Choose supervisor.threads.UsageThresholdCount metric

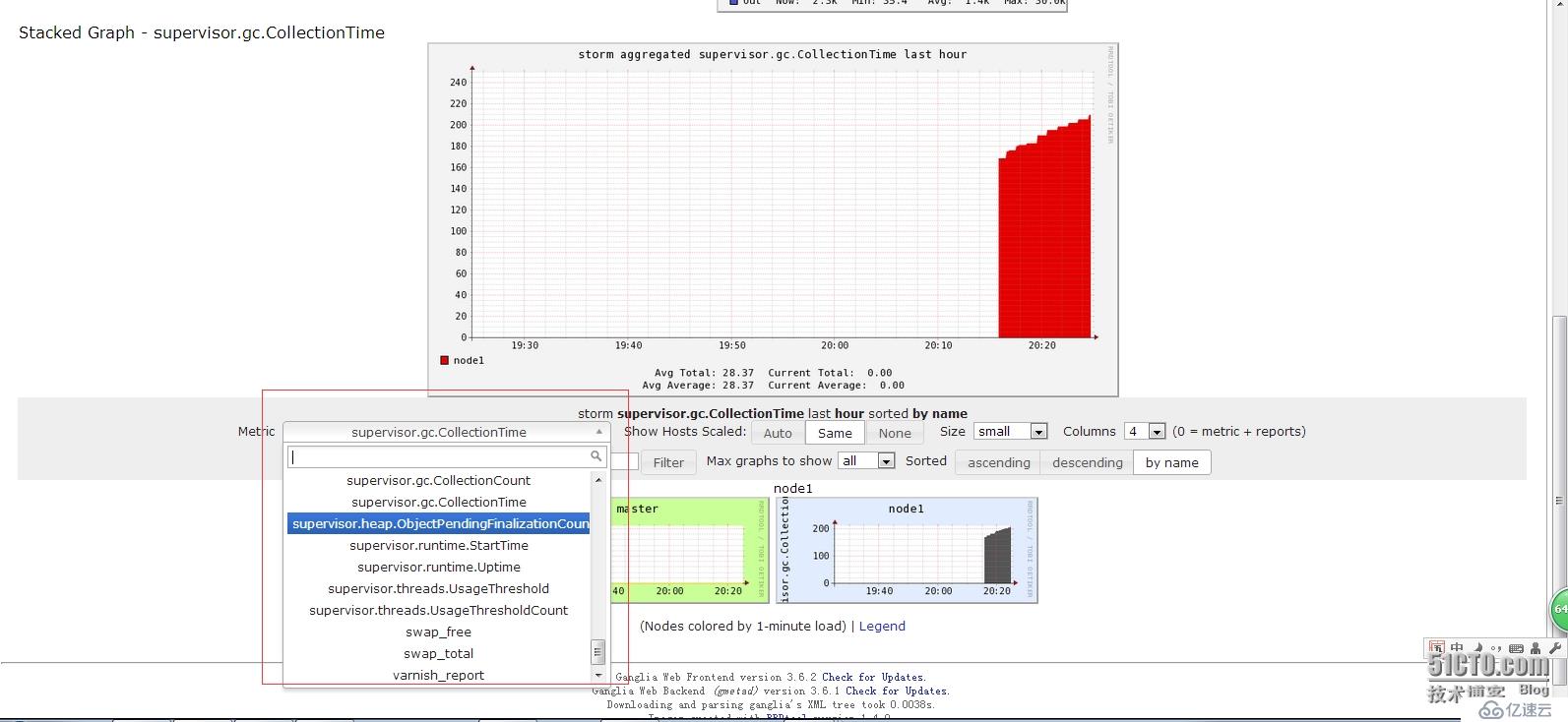pyautogui.click(x=438, y=611)
